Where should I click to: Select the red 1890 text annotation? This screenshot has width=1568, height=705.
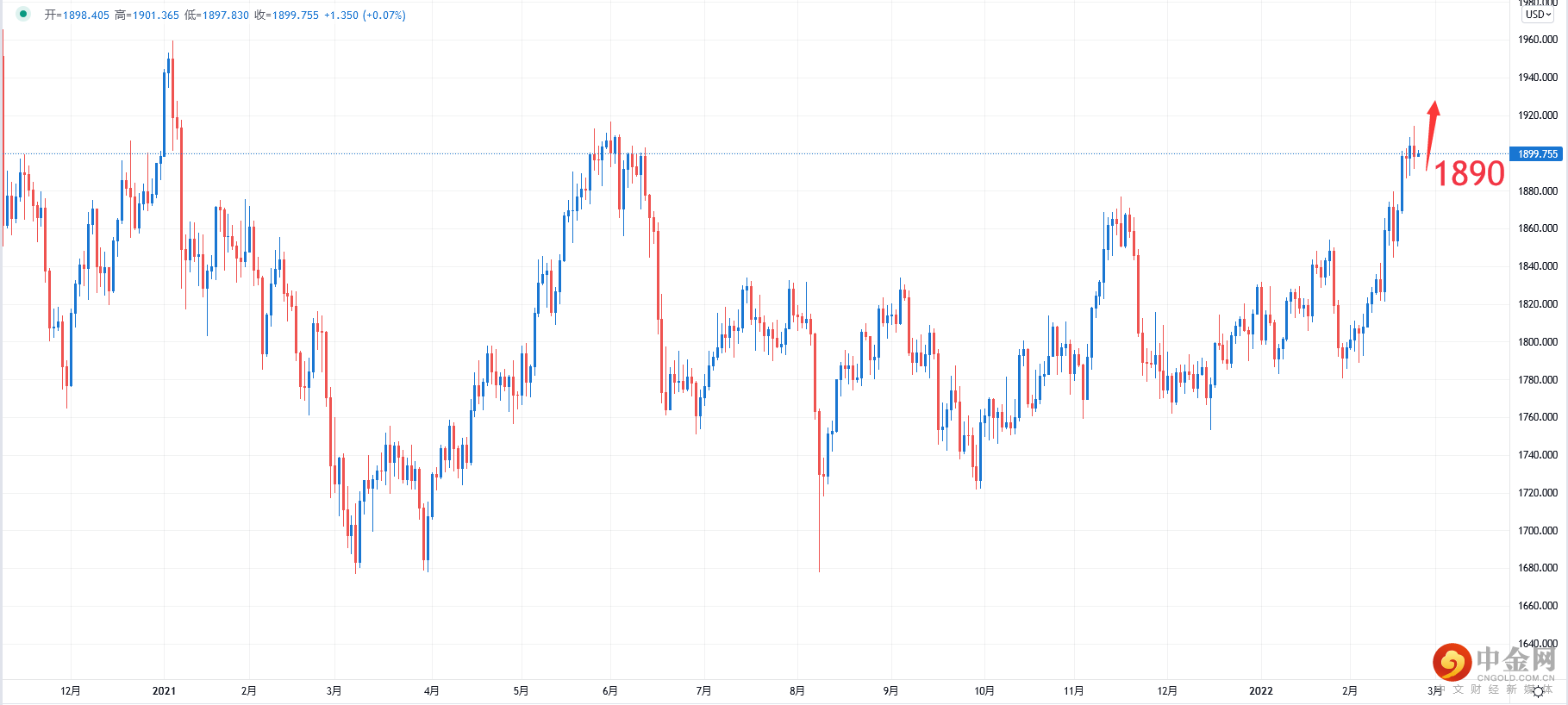(x=1469, y=173)
